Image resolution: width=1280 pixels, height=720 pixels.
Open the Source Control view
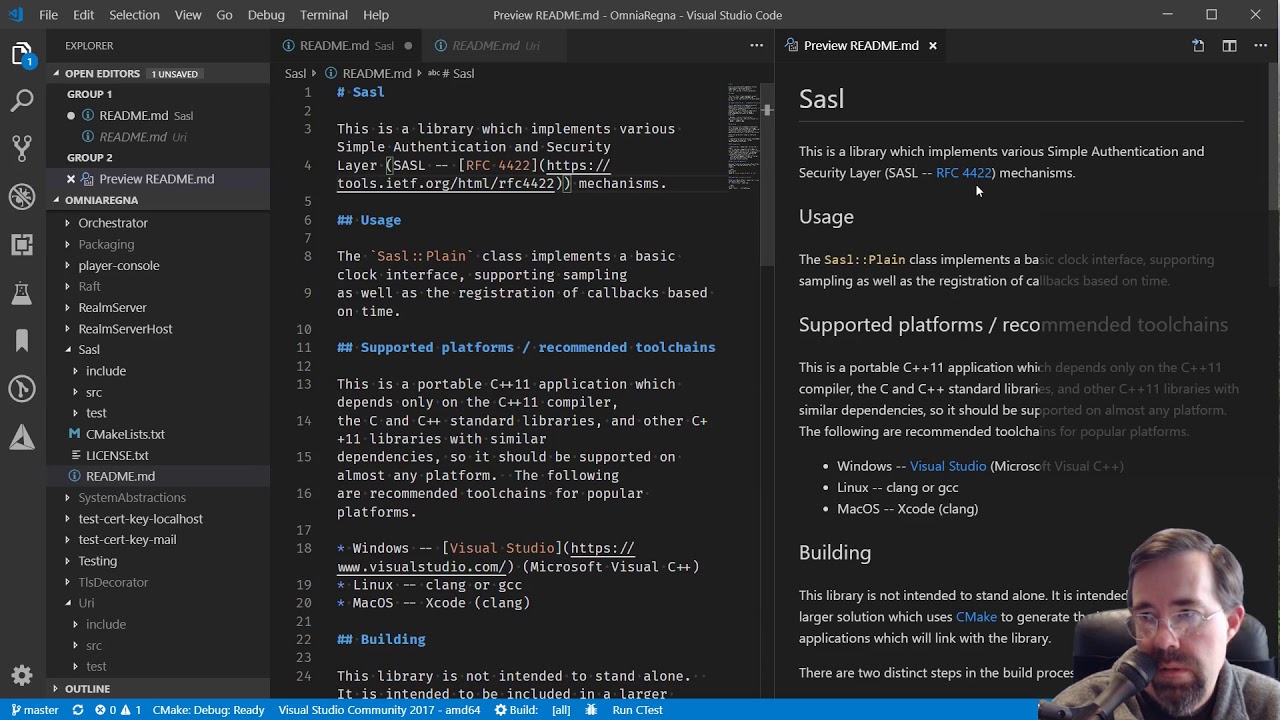click(x=22, y=148)
